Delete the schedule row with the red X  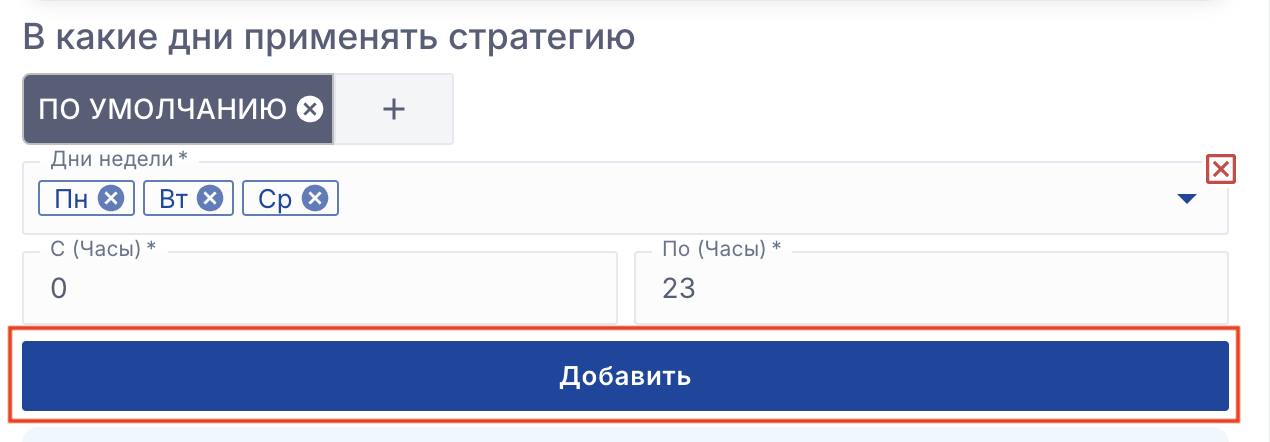point(1220,170)
